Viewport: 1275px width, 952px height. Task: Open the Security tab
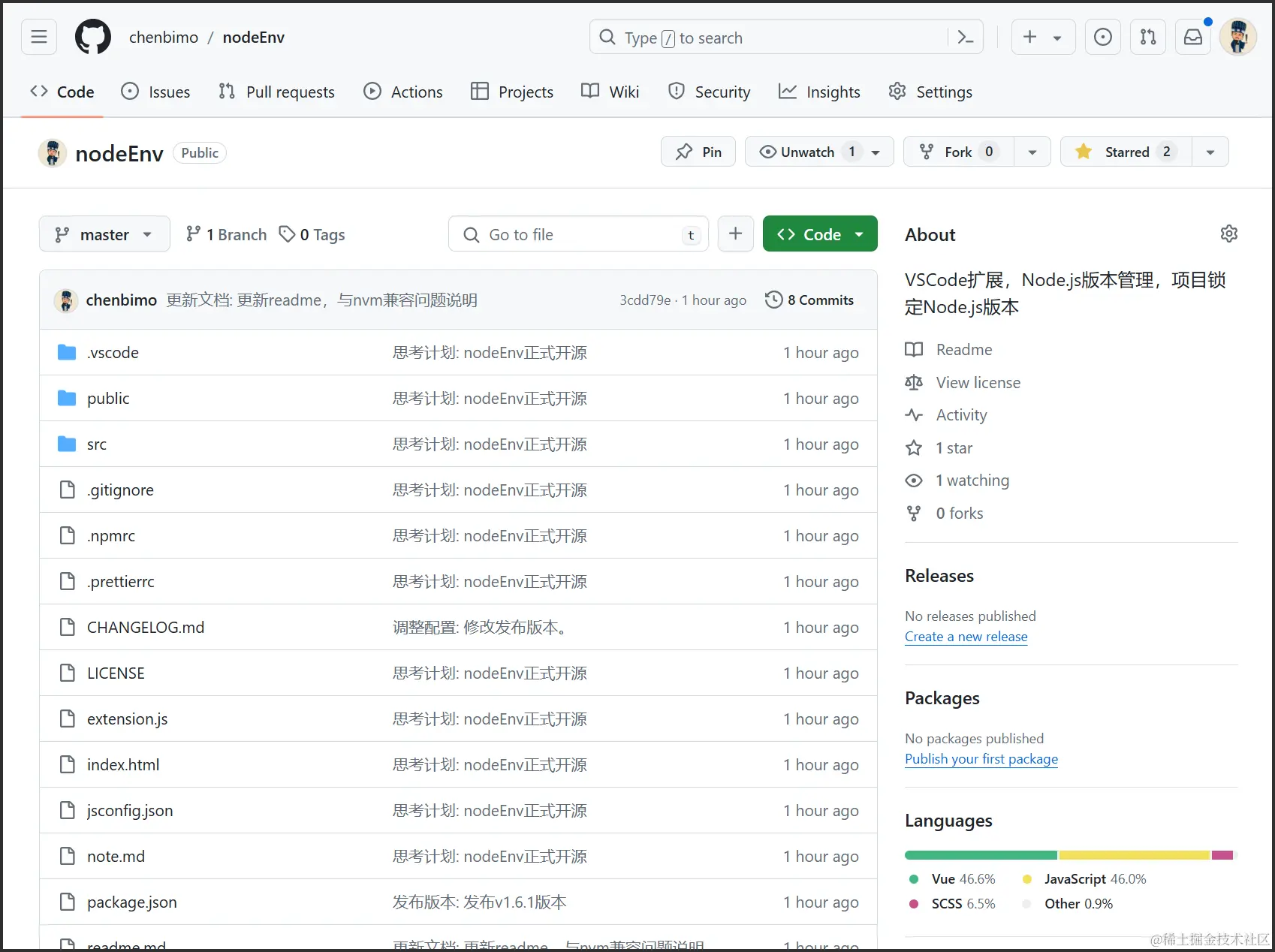tap(710, 92)
